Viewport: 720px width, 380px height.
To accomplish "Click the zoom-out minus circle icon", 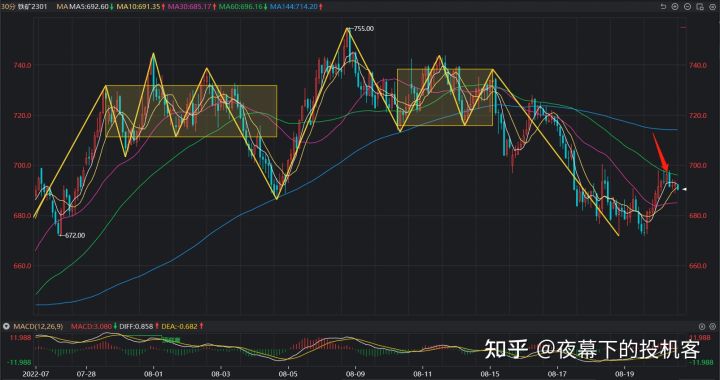I will (x=687, y=6).
